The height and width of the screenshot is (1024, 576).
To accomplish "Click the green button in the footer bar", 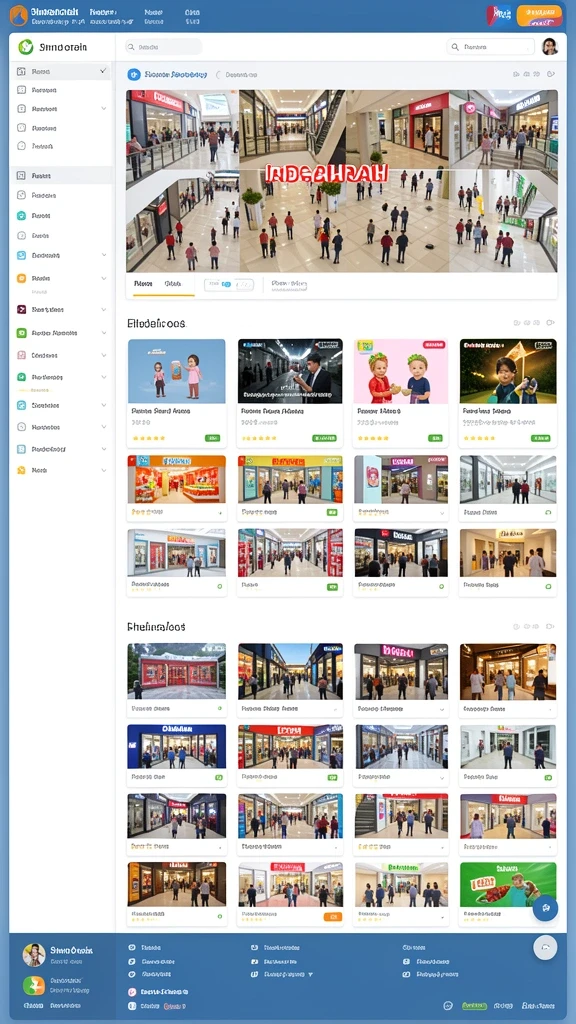I will (474, 1006).
